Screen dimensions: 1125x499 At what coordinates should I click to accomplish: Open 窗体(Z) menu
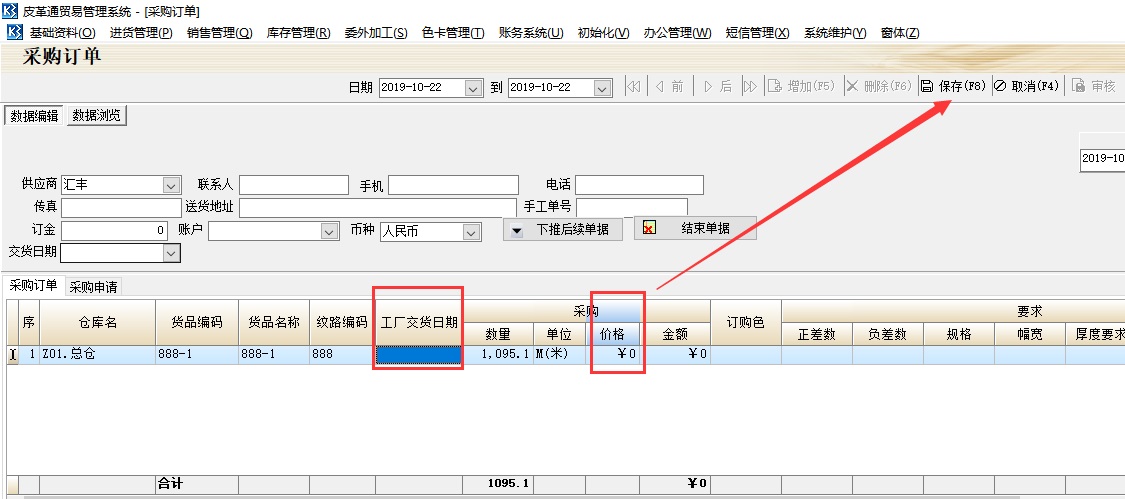coord(900,33)
